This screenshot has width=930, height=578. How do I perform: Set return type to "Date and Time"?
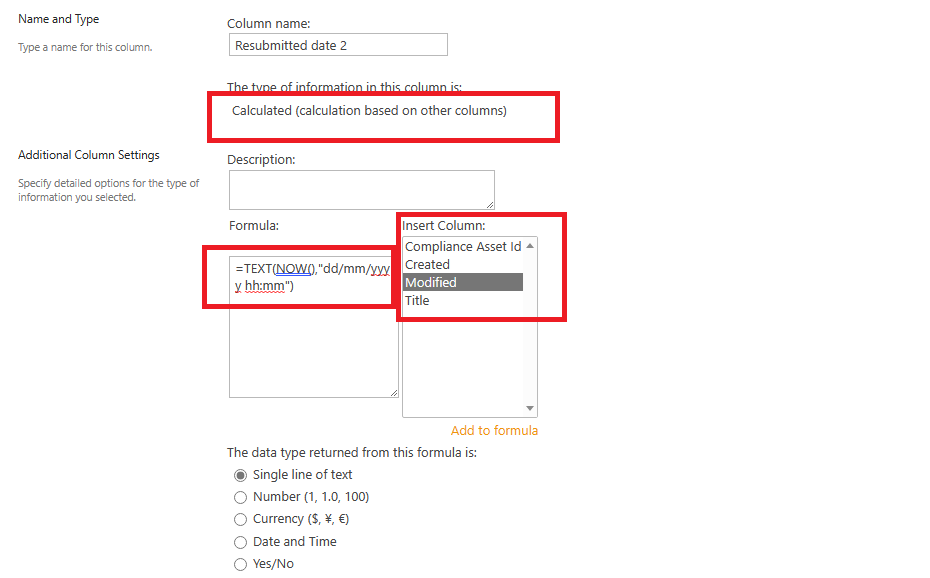(x=240, y=541)
